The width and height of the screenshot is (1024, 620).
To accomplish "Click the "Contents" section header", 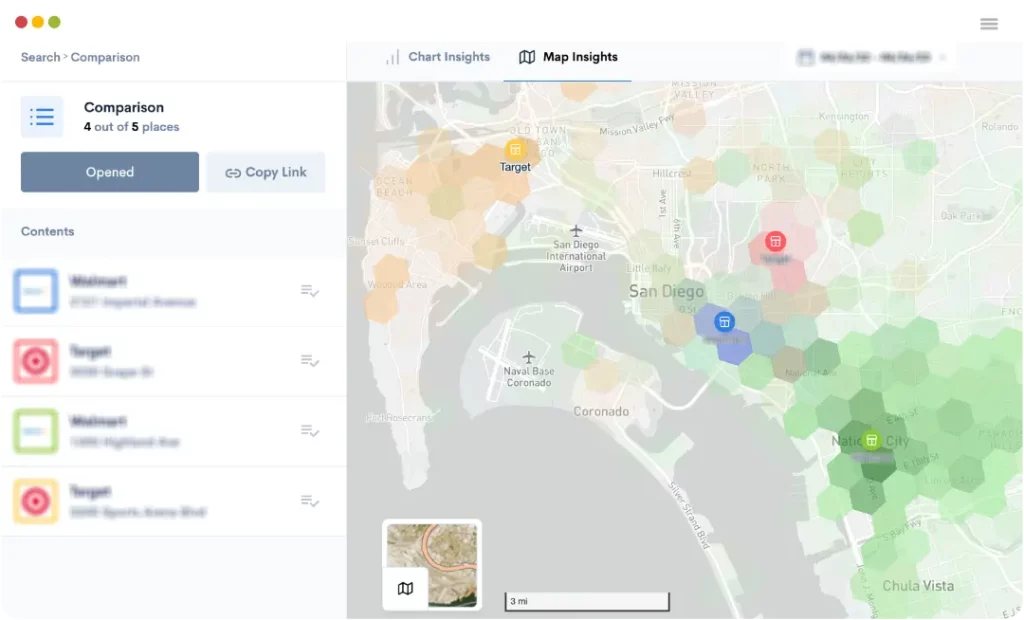I will [48, 232].
